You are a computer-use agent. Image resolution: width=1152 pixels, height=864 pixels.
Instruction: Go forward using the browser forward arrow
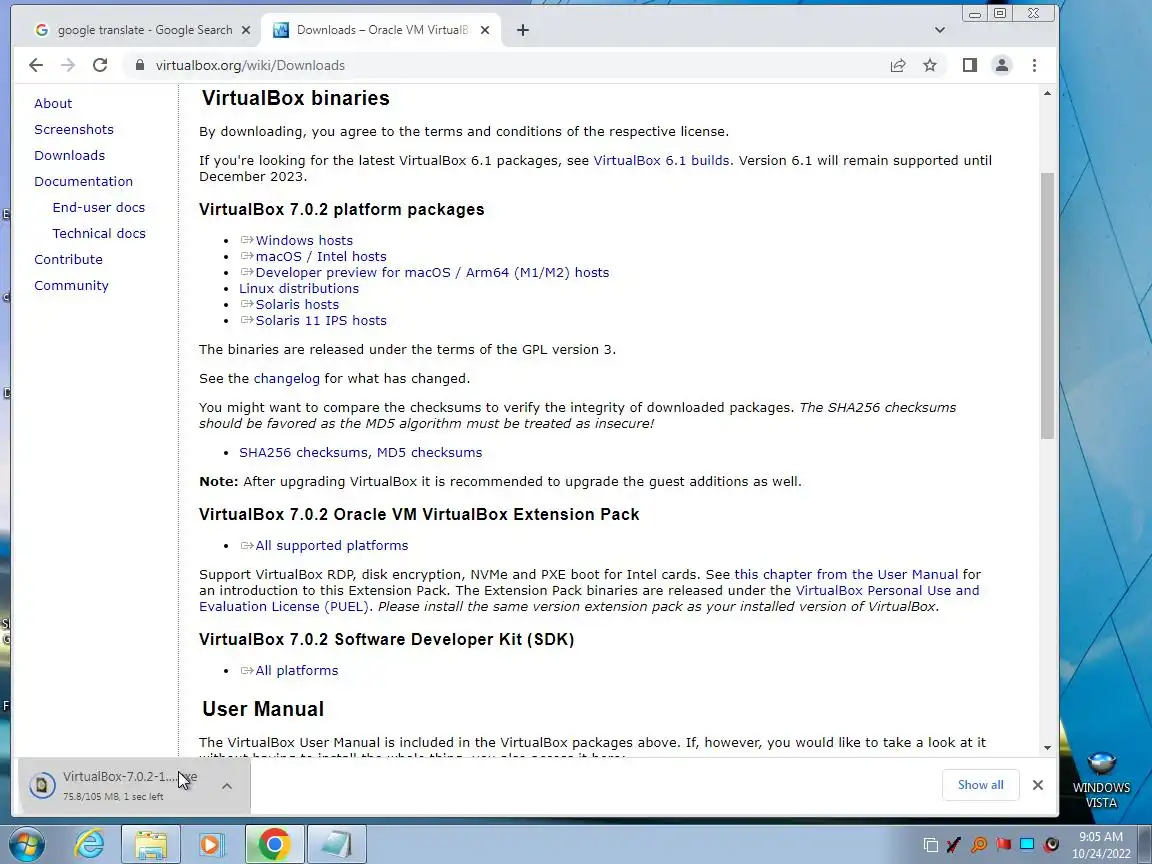pos(68,65)
